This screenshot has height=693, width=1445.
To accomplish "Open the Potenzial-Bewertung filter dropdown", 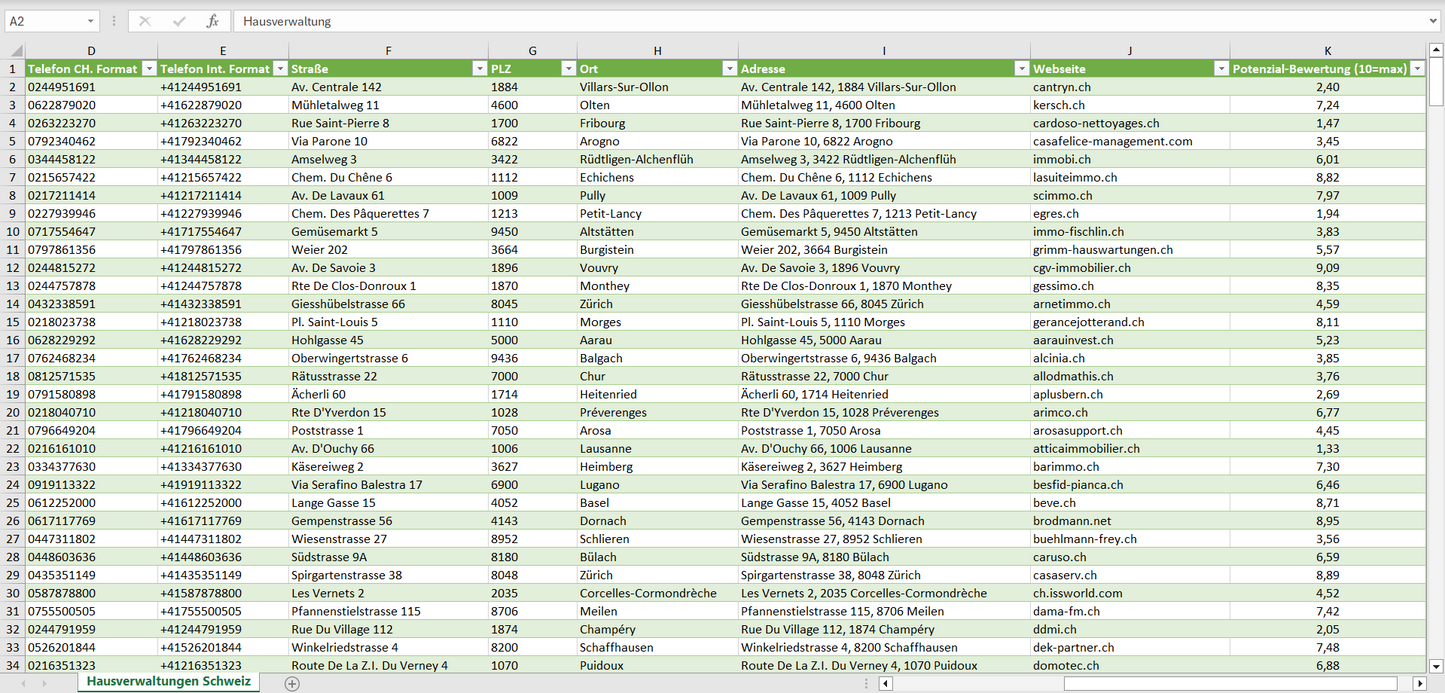I will (x=1417, y=69).
